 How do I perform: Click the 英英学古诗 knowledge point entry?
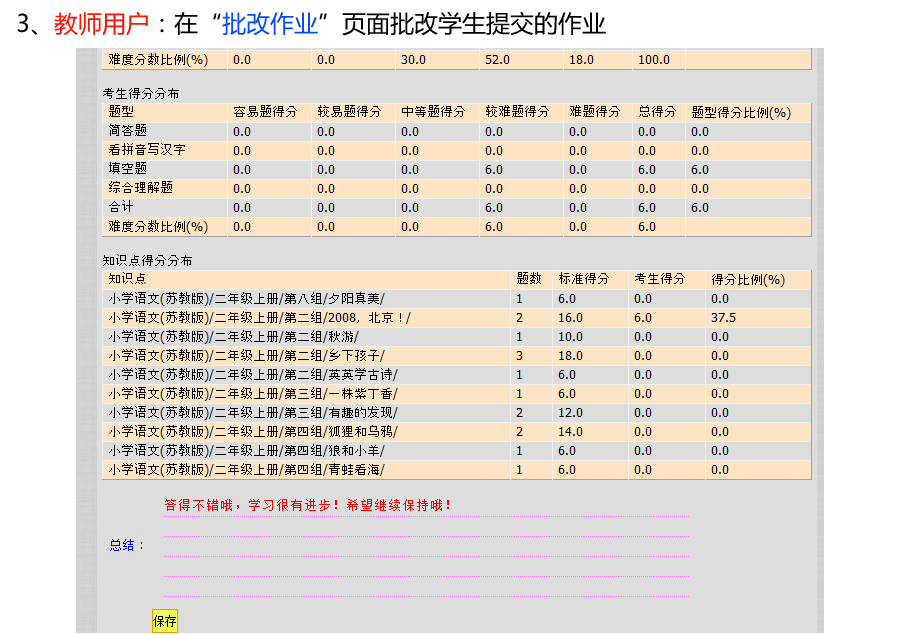click(252, 375)
